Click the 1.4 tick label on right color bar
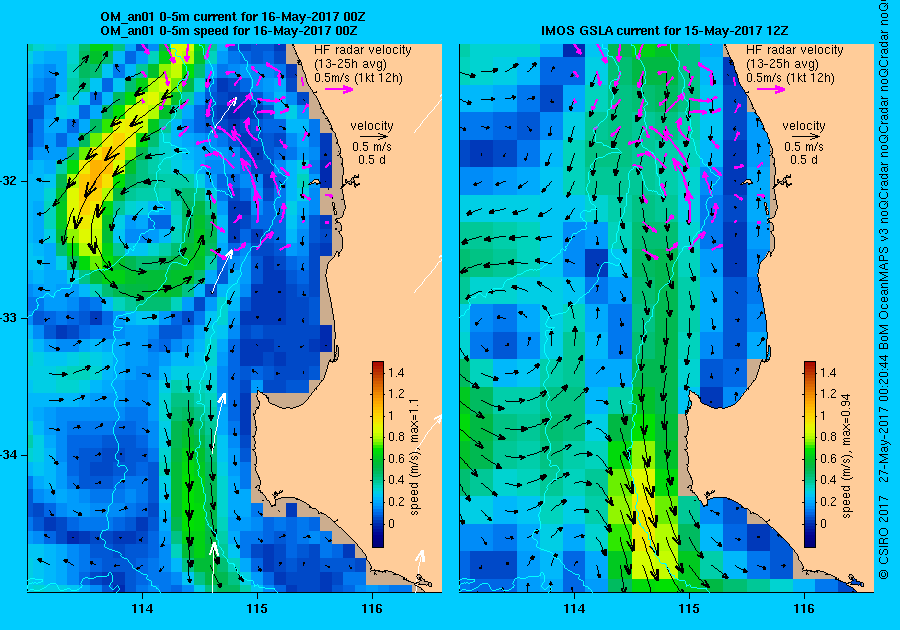Image resolution: width=900 pixels, height=630 pixels. pyautogui.click(x=828, y=373)
